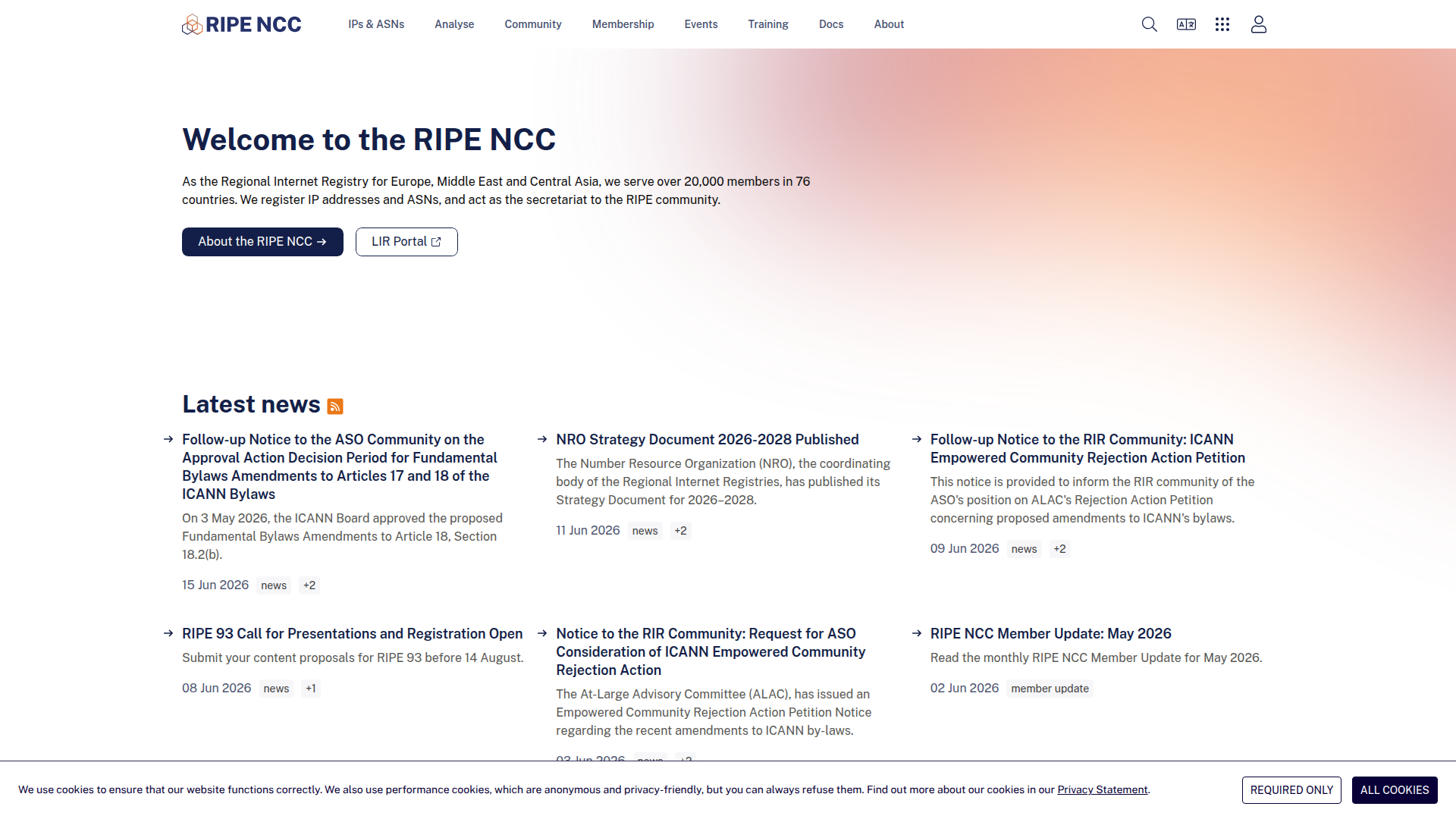Click the 09 Jun 2026 date text
Viewport: 1456px width, 819px height.
[965, 549]
